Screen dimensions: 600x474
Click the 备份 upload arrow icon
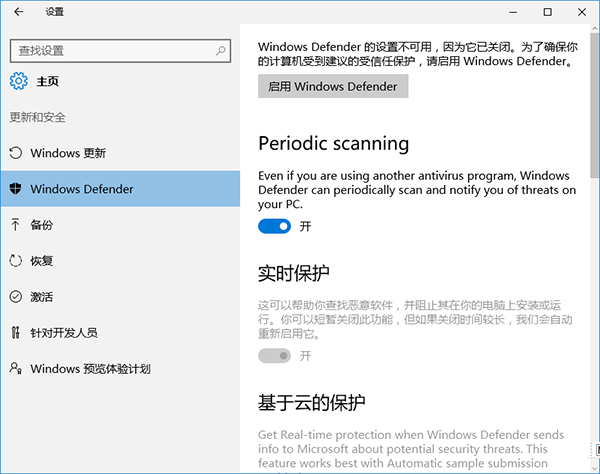click(15, 225)
